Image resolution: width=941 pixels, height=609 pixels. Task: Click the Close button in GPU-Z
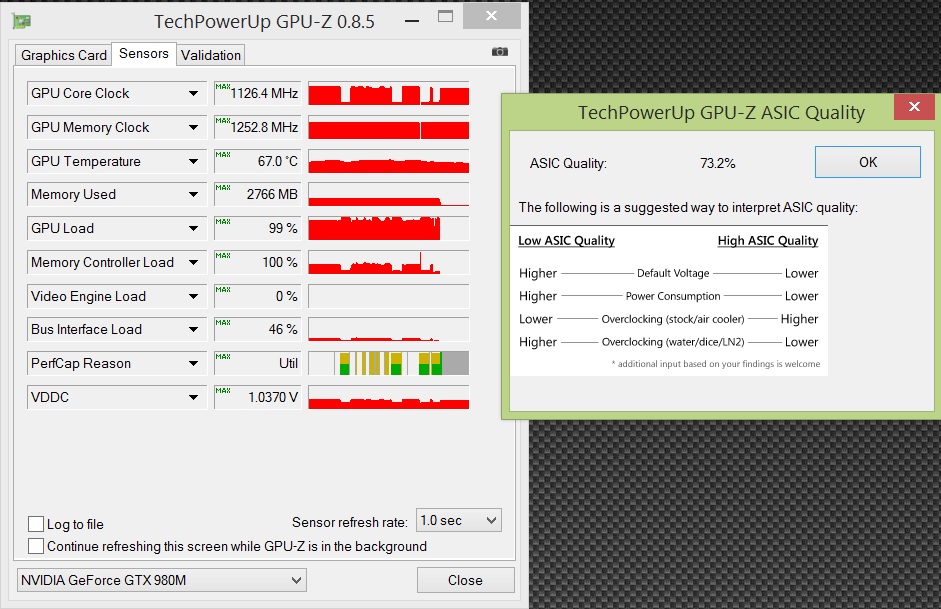(x=465, y=580)
